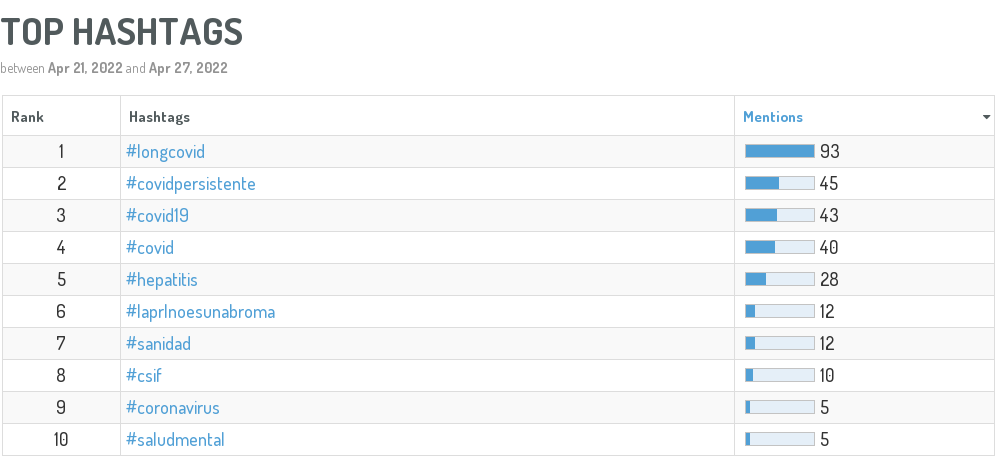The height and width of the screenshot is (461, 1005).
Task: Sort table by Mentions column header
Action: pos(773,117)
